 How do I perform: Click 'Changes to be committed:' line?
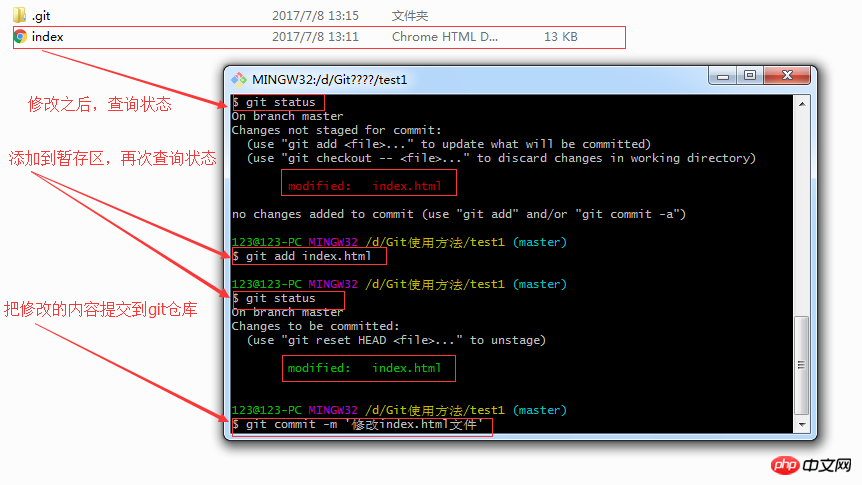[x=316, y=326]
